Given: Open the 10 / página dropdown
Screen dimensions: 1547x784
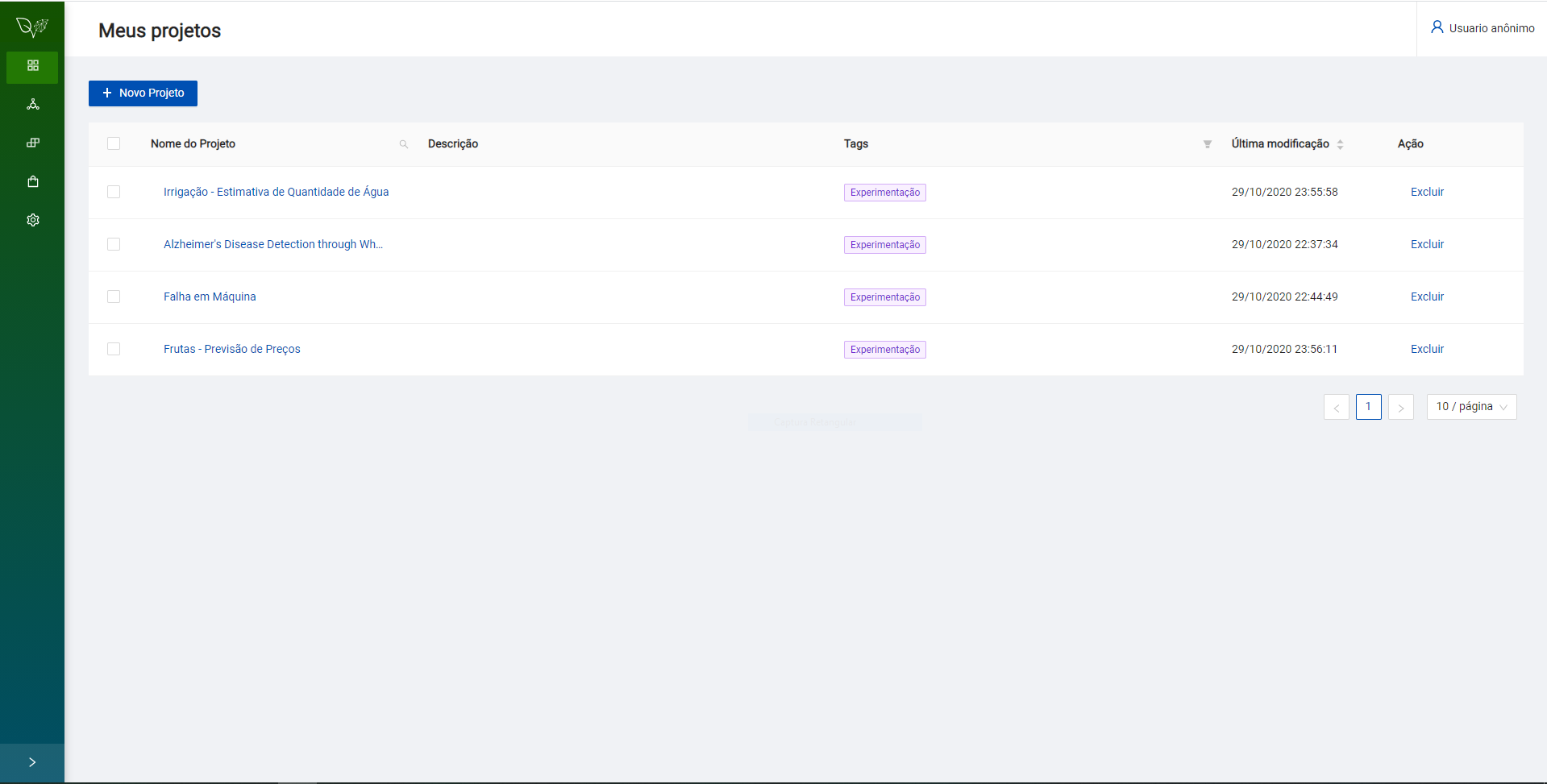Looking at the screenshot, I should click(x=1471, y=407).
